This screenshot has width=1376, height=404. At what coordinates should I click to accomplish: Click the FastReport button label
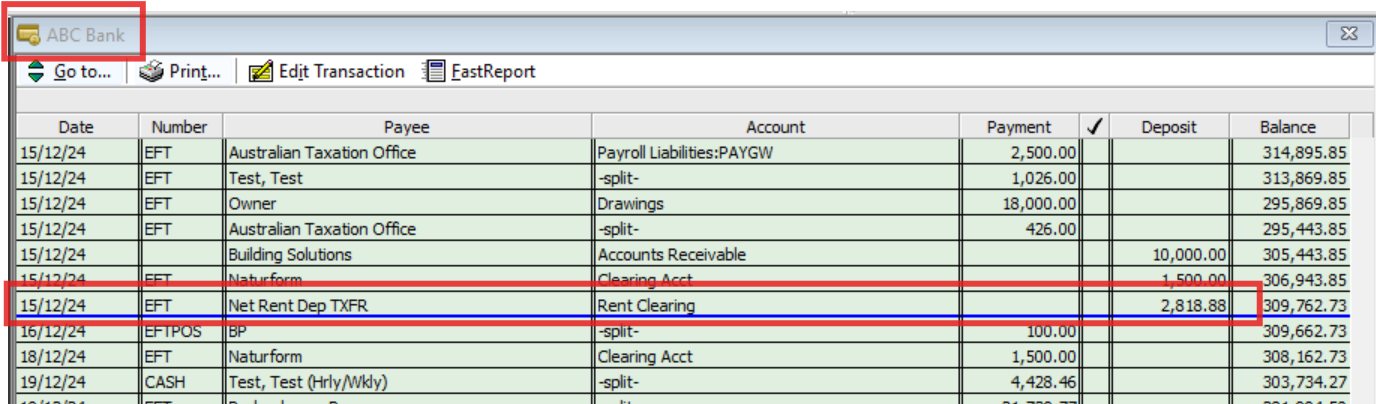coord(493,72)
